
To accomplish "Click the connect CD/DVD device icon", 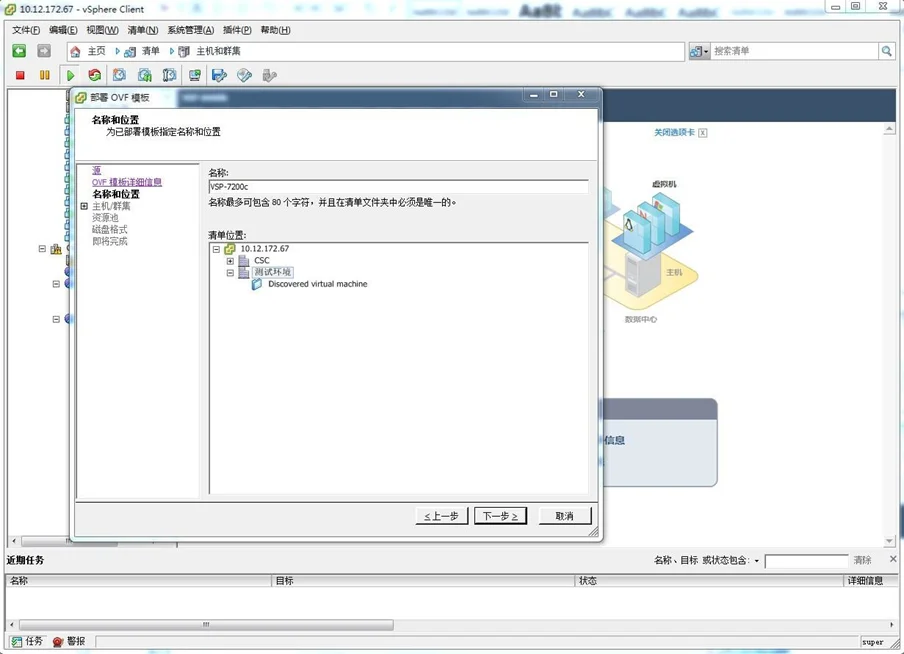I will [244, 76].
